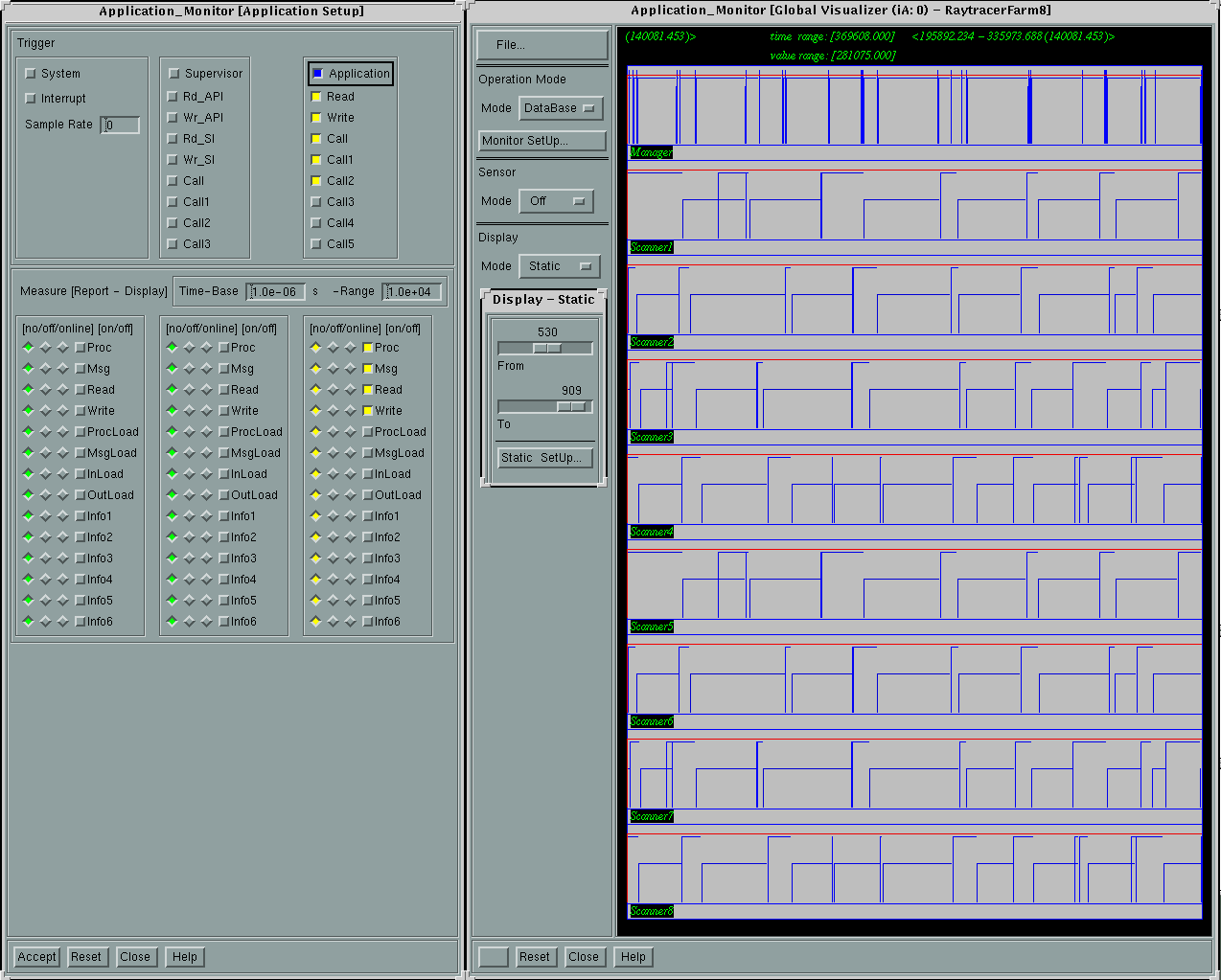The width and height of the screenshot is (1221, 980).
Task: Select the Scanner6 trace label
Action: [x=652, y=722]
